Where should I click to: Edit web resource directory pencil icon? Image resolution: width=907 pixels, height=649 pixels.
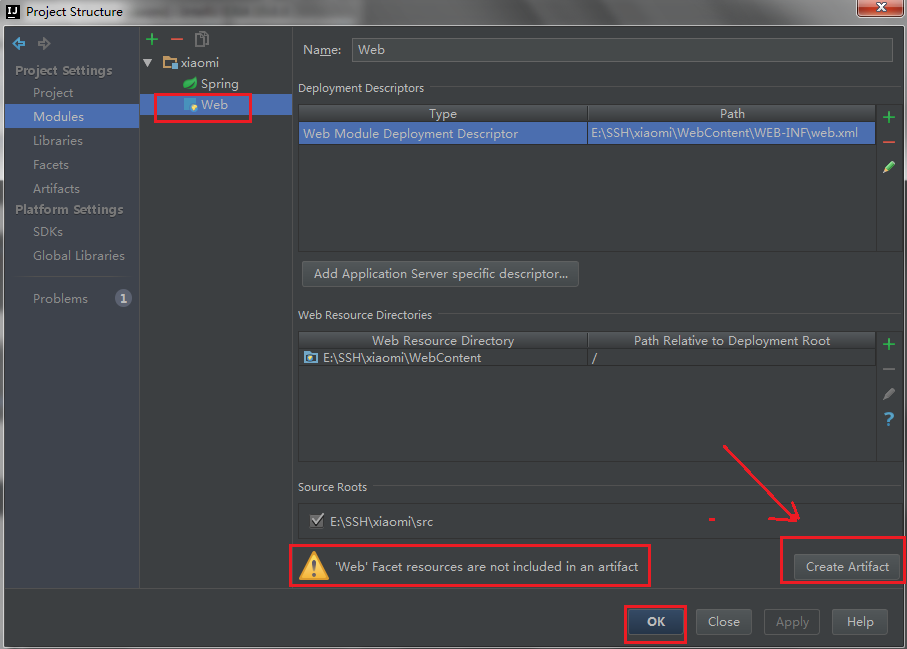point(889,394)
